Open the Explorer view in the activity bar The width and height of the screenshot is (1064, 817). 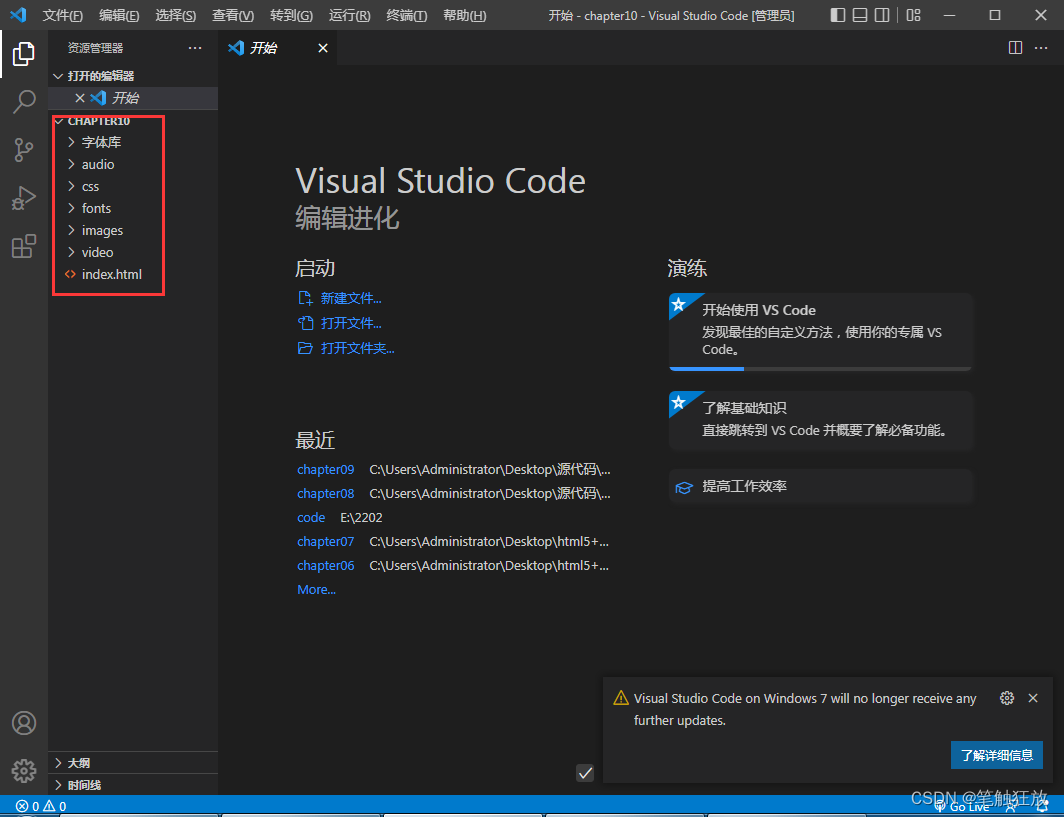(24, 54)
